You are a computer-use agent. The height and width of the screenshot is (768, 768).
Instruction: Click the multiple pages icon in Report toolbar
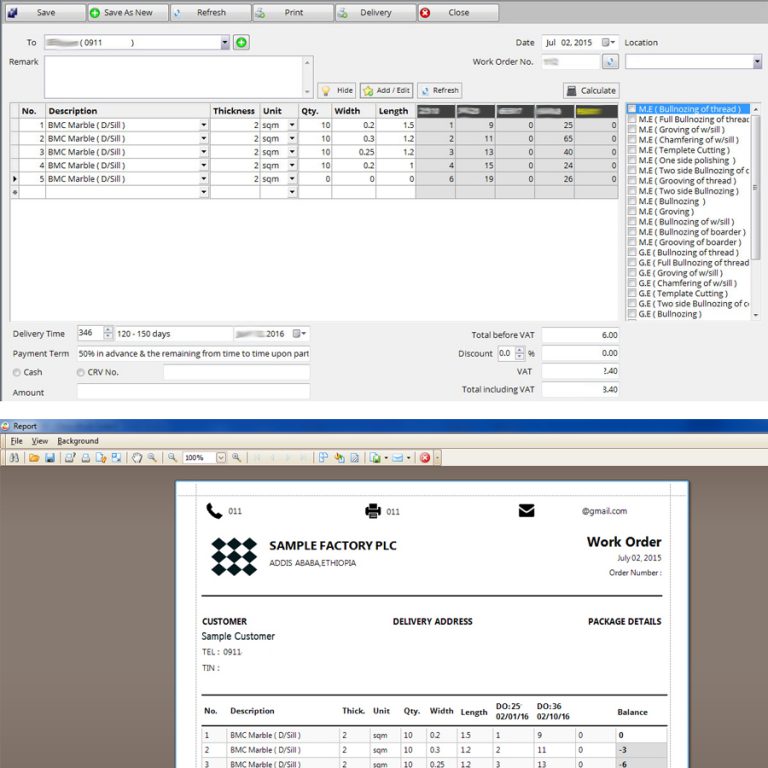click(x=323, y=457)
